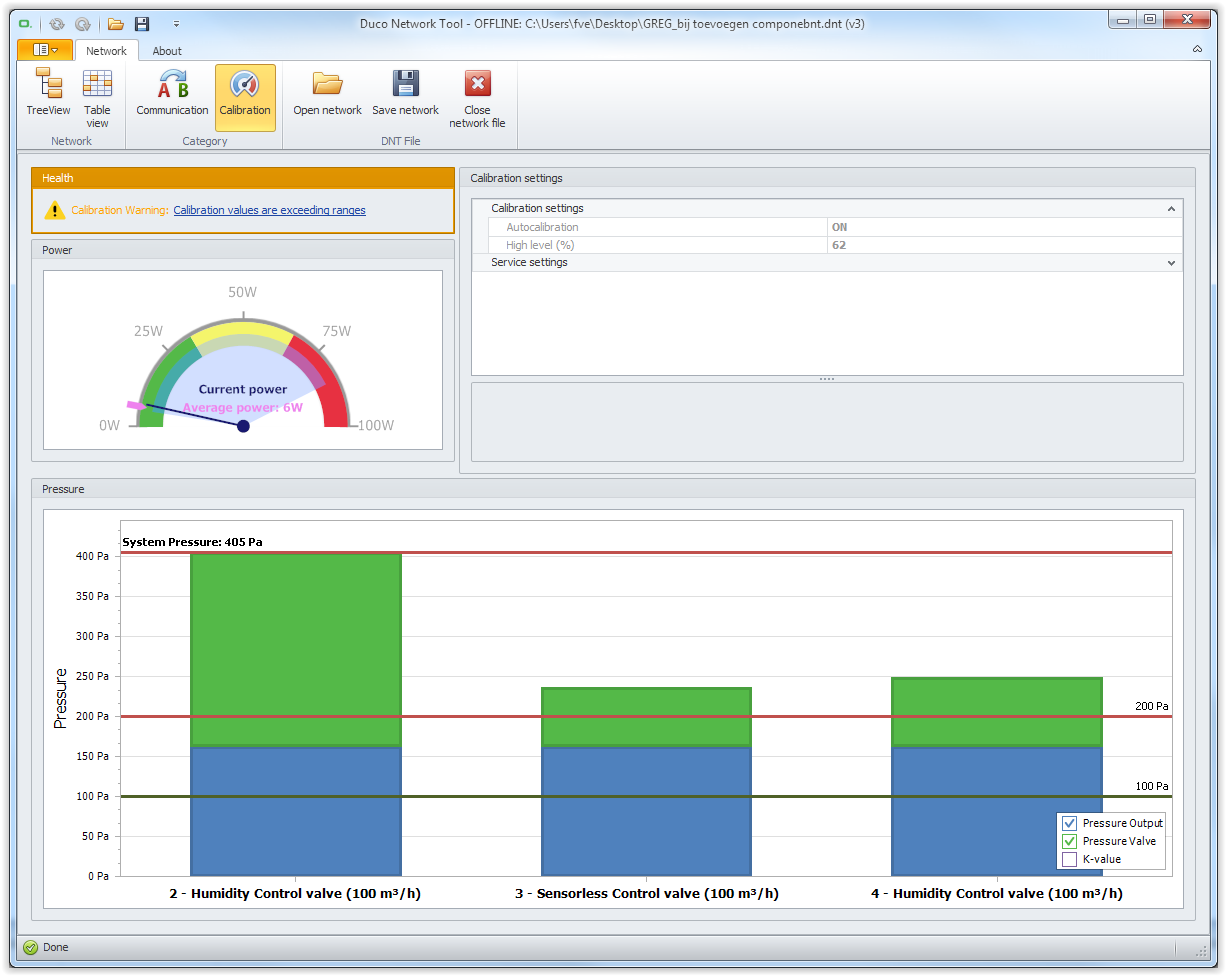Click the Open network folder icon

[327, 82]
